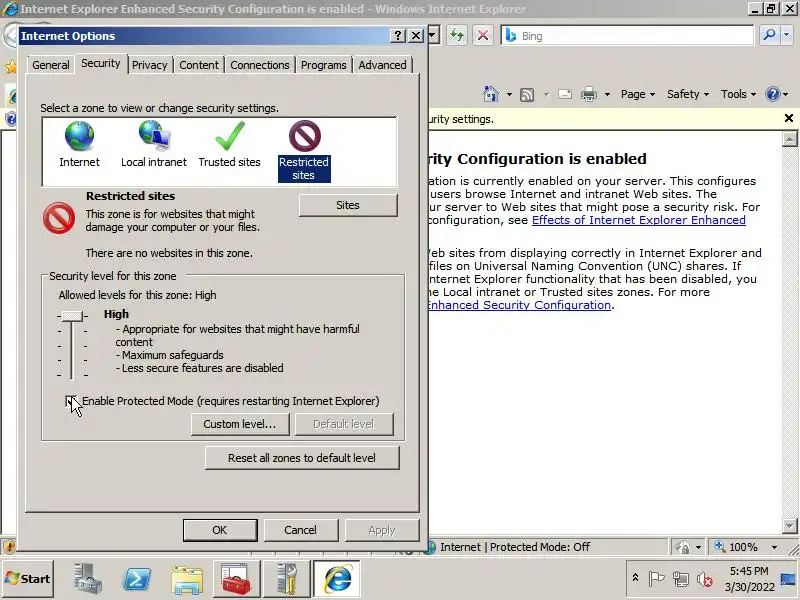Switch to the Security tab

[101, 63]
